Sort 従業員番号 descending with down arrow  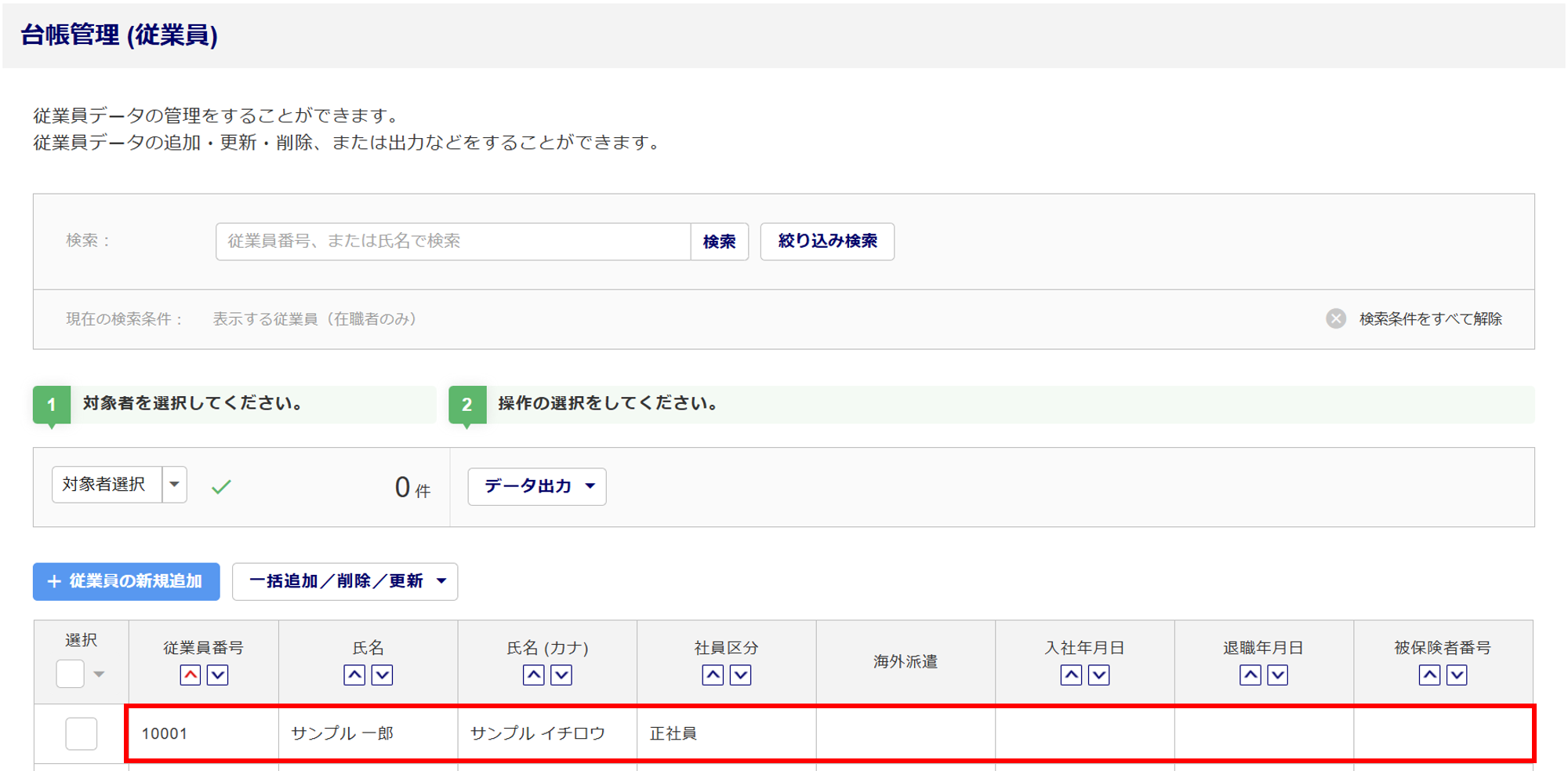[218, 675]
